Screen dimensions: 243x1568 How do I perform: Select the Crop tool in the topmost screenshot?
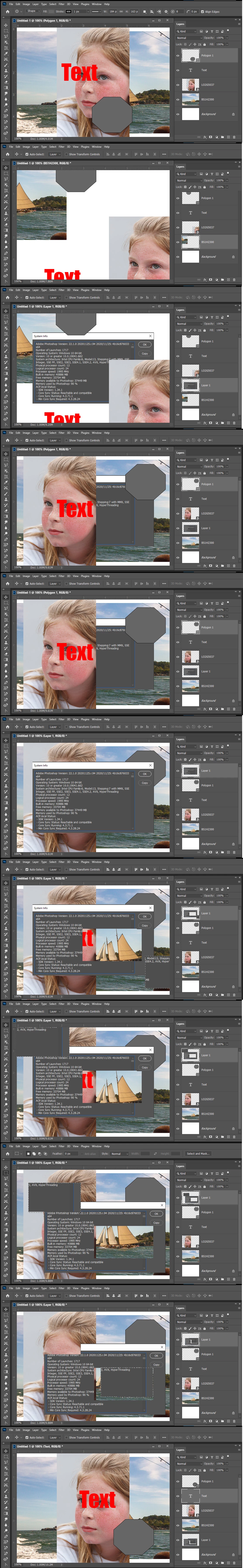point(6,48)
